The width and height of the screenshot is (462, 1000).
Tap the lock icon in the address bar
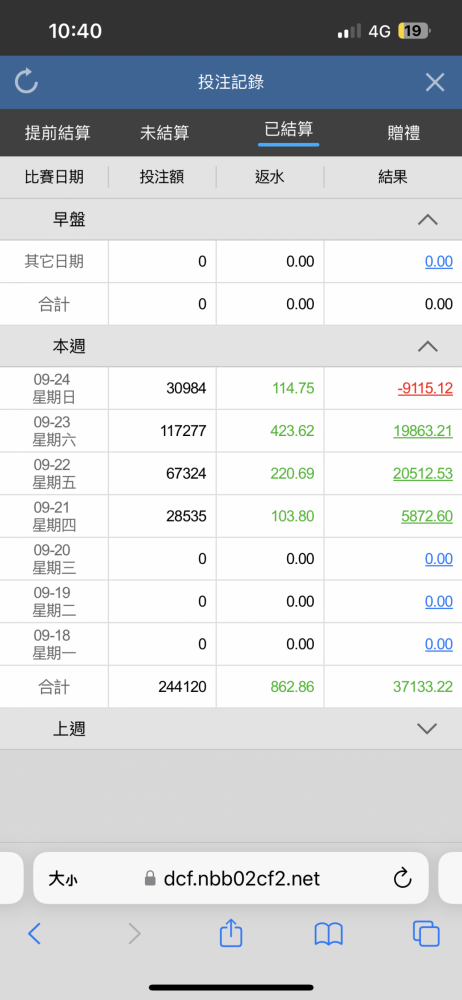pos(150,879)
